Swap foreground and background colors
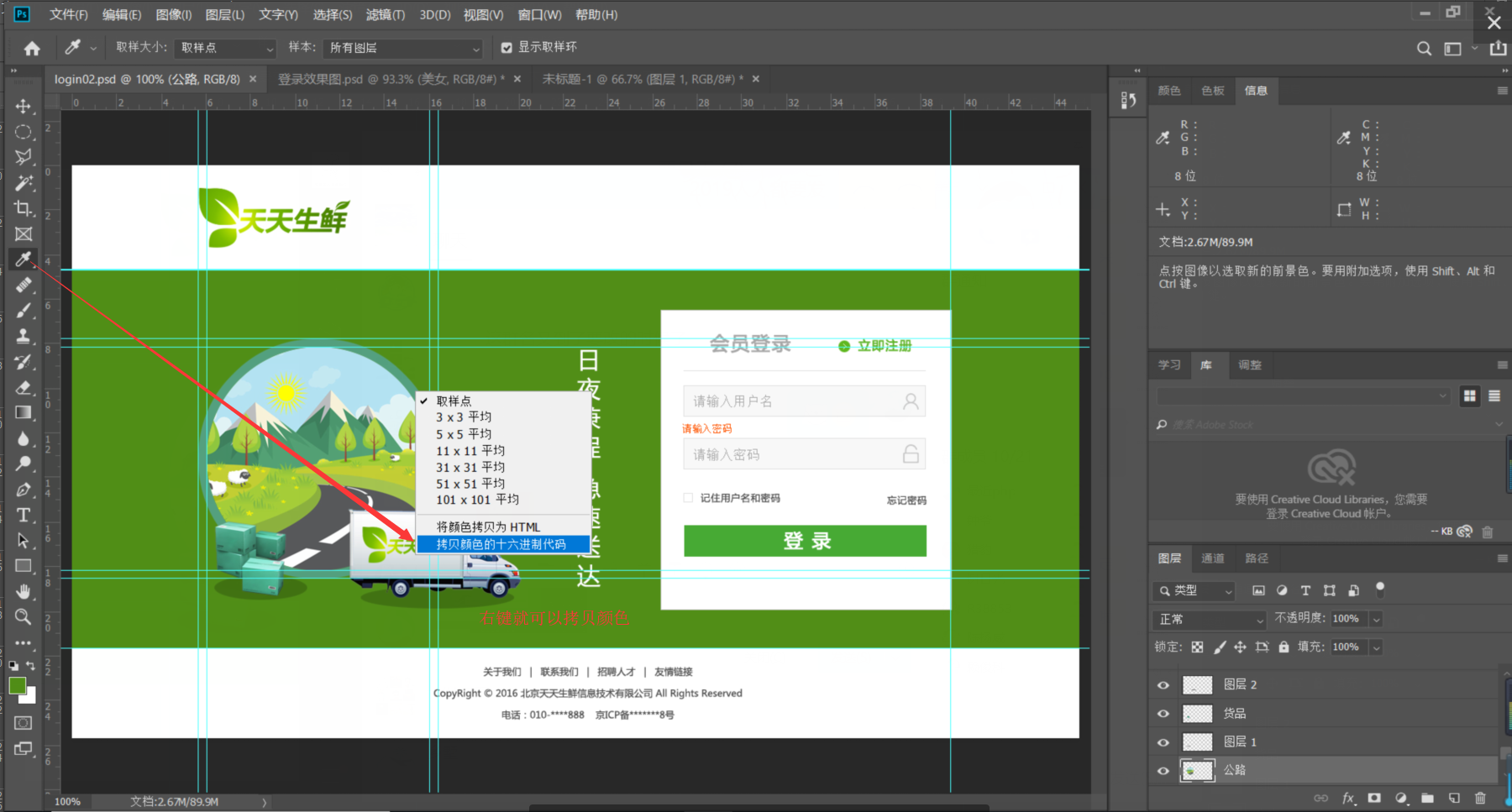This screenshot has width=1512, height=812. [31, 666]
